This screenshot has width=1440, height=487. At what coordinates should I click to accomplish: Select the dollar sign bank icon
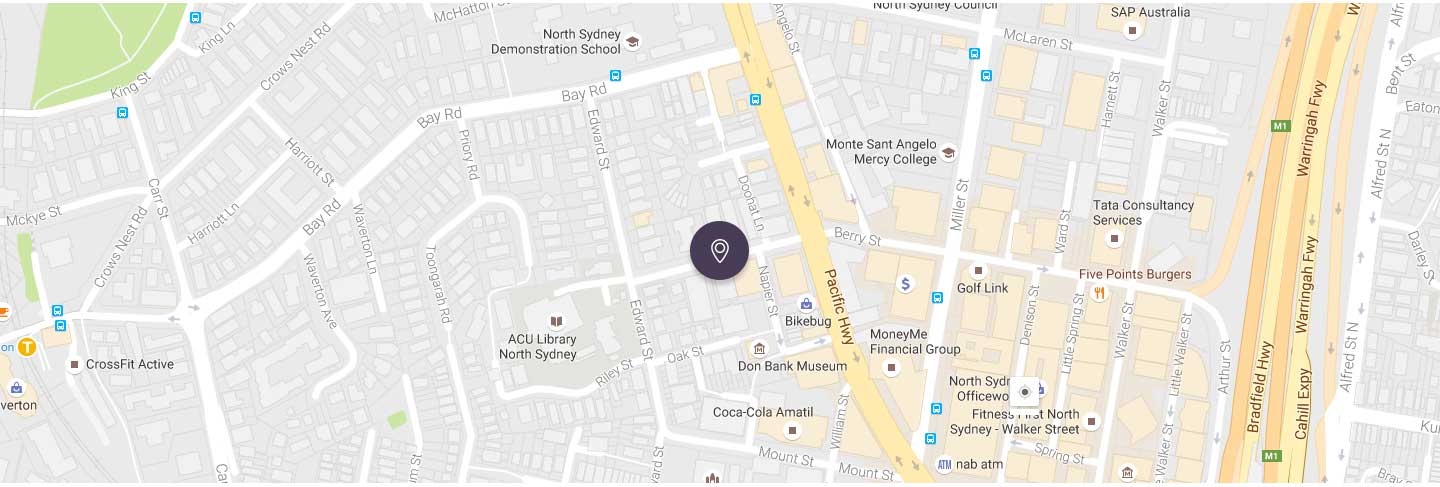coord(905,284)
